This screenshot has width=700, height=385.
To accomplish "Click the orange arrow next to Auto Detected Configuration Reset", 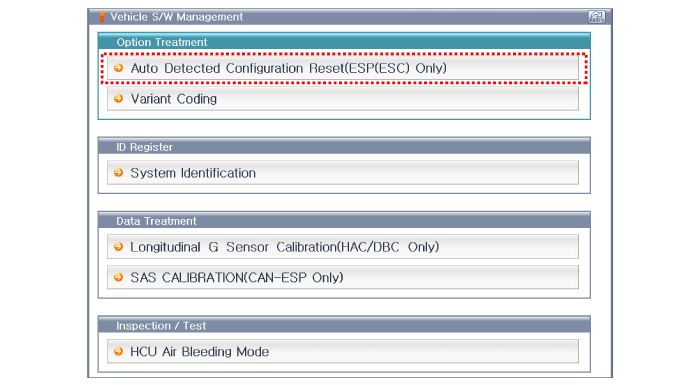I will 118,68.
